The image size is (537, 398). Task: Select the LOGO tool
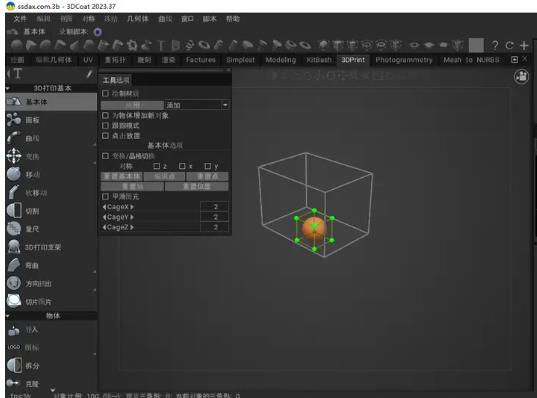tap(51, 348)
